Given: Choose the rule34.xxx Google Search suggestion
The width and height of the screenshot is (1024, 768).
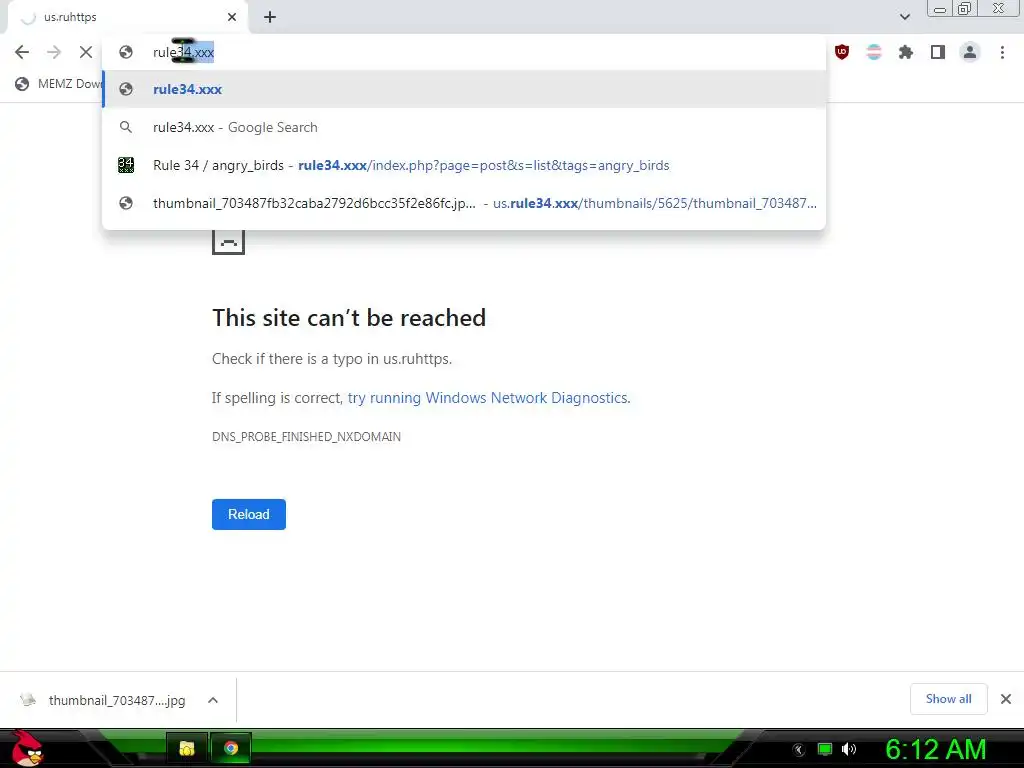Looking at the screenshot, I should click(464, 127).
